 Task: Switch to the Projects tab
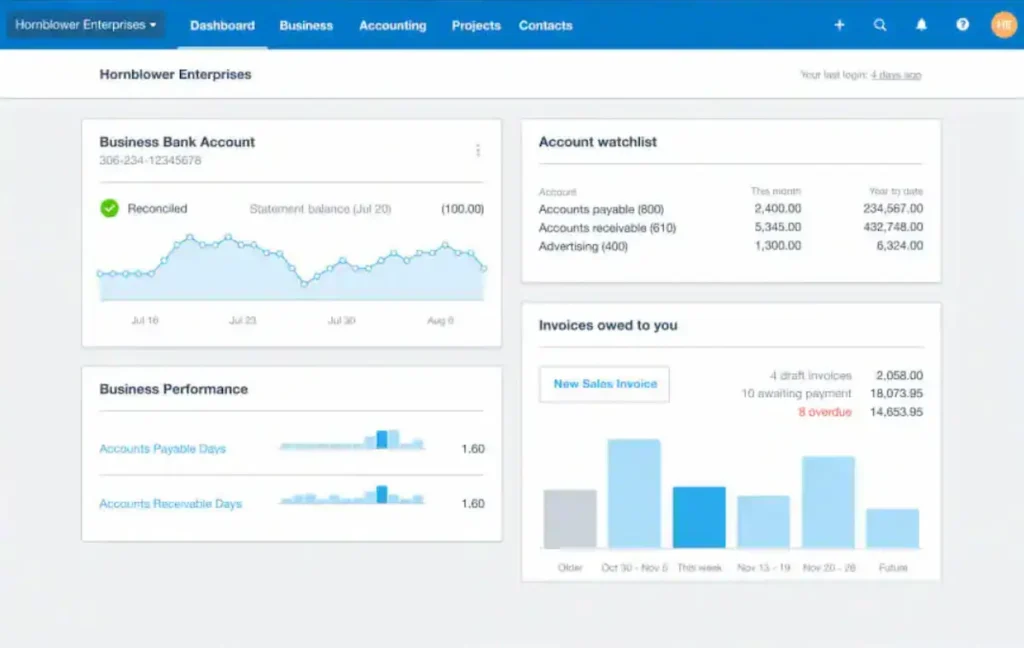point(475,26)
